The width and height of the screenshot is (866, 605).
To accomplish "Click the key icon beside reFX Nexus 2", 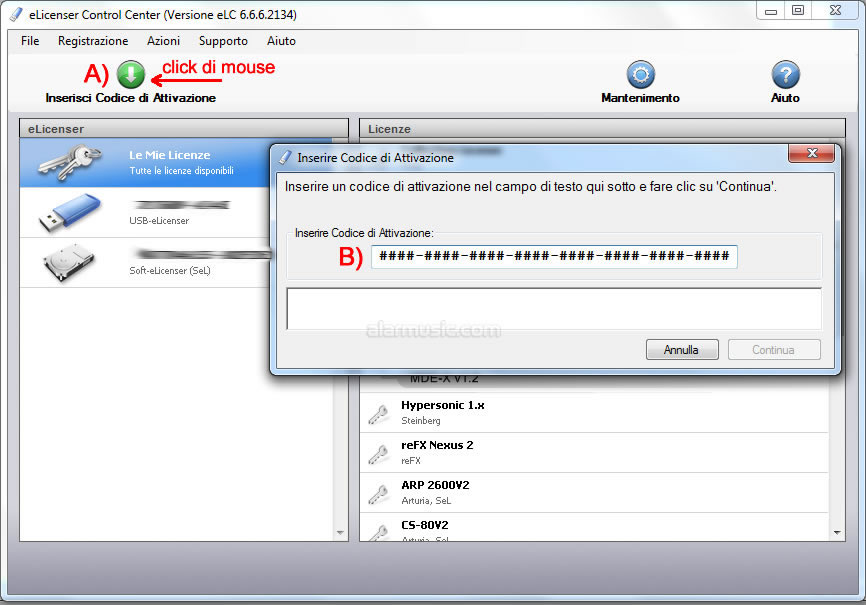I will 378,453.
